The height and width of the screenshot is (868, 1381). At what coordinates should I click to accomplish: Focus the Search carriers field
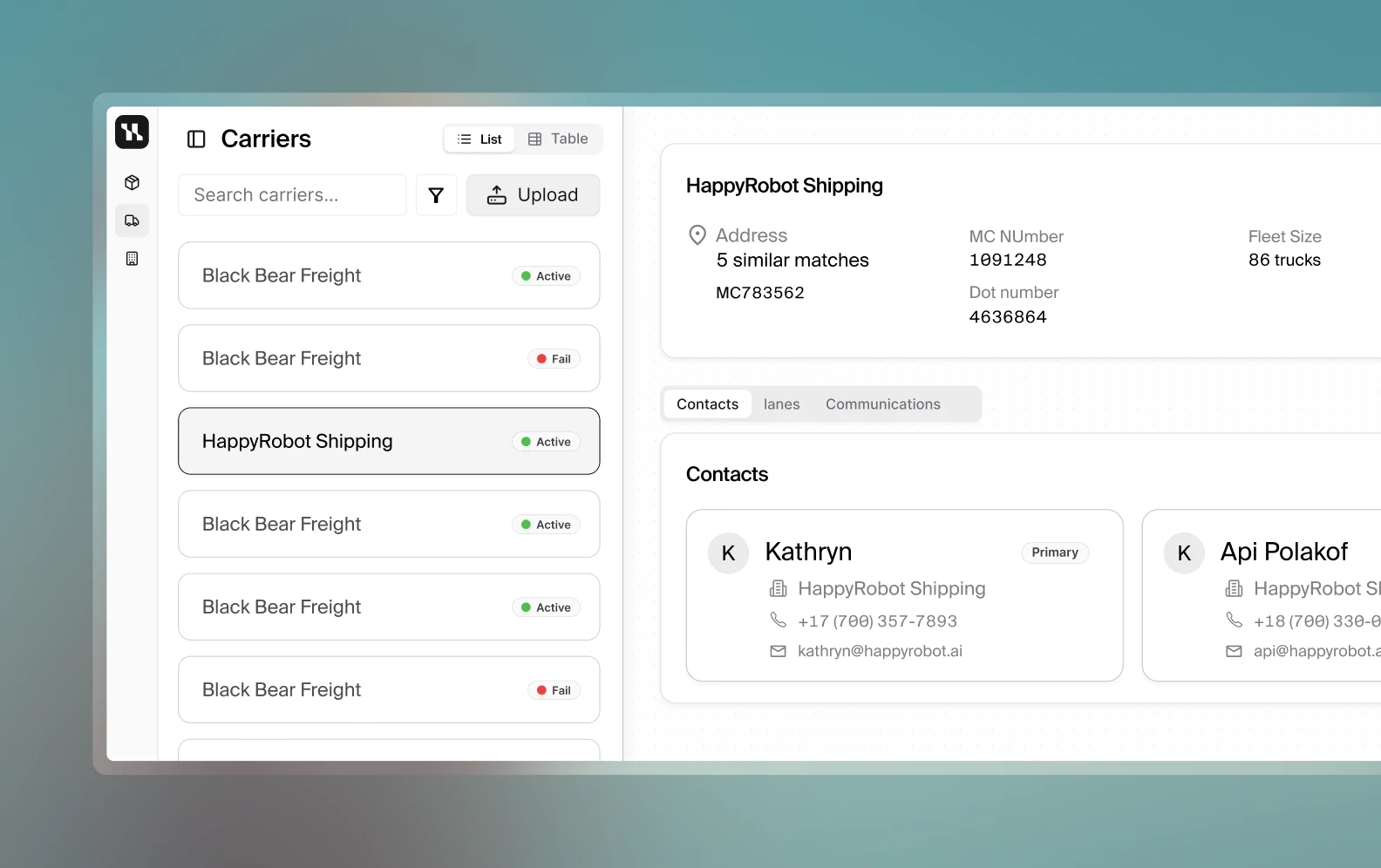(292, 195)
